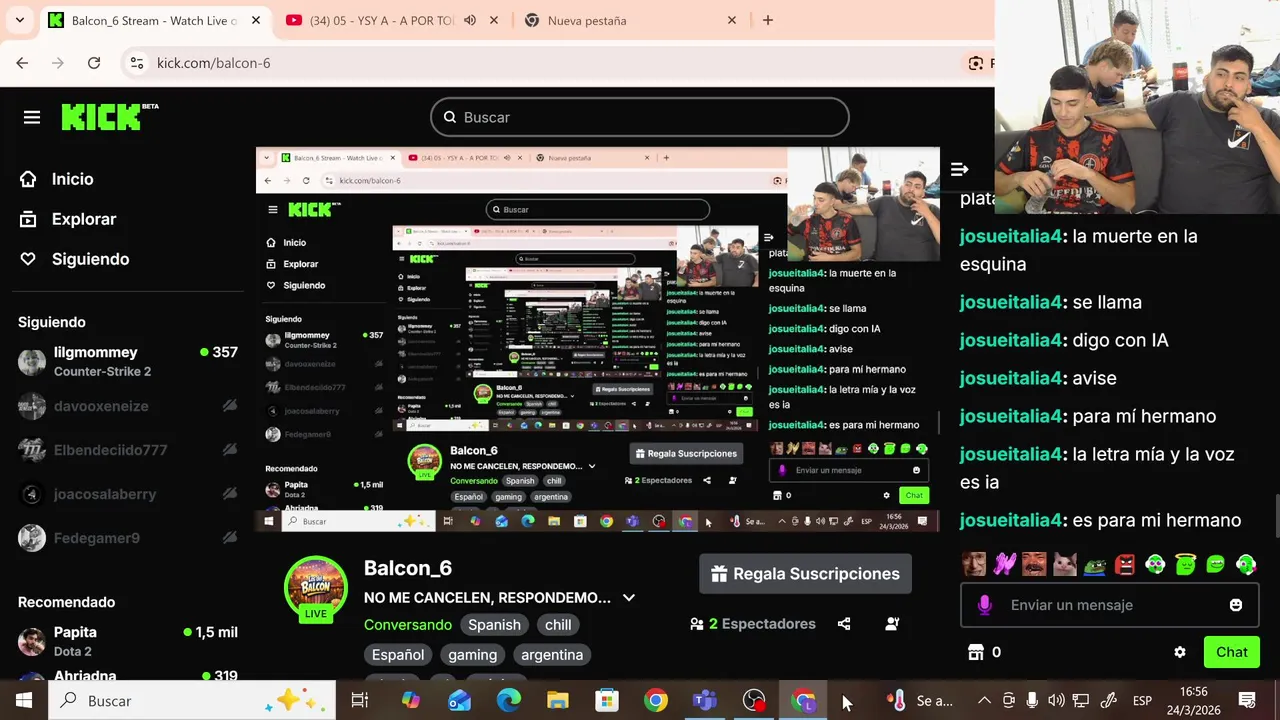Close the Nueva pestaña tab
The width and height of the screenshot is (1280, 720).
(732, 20)
